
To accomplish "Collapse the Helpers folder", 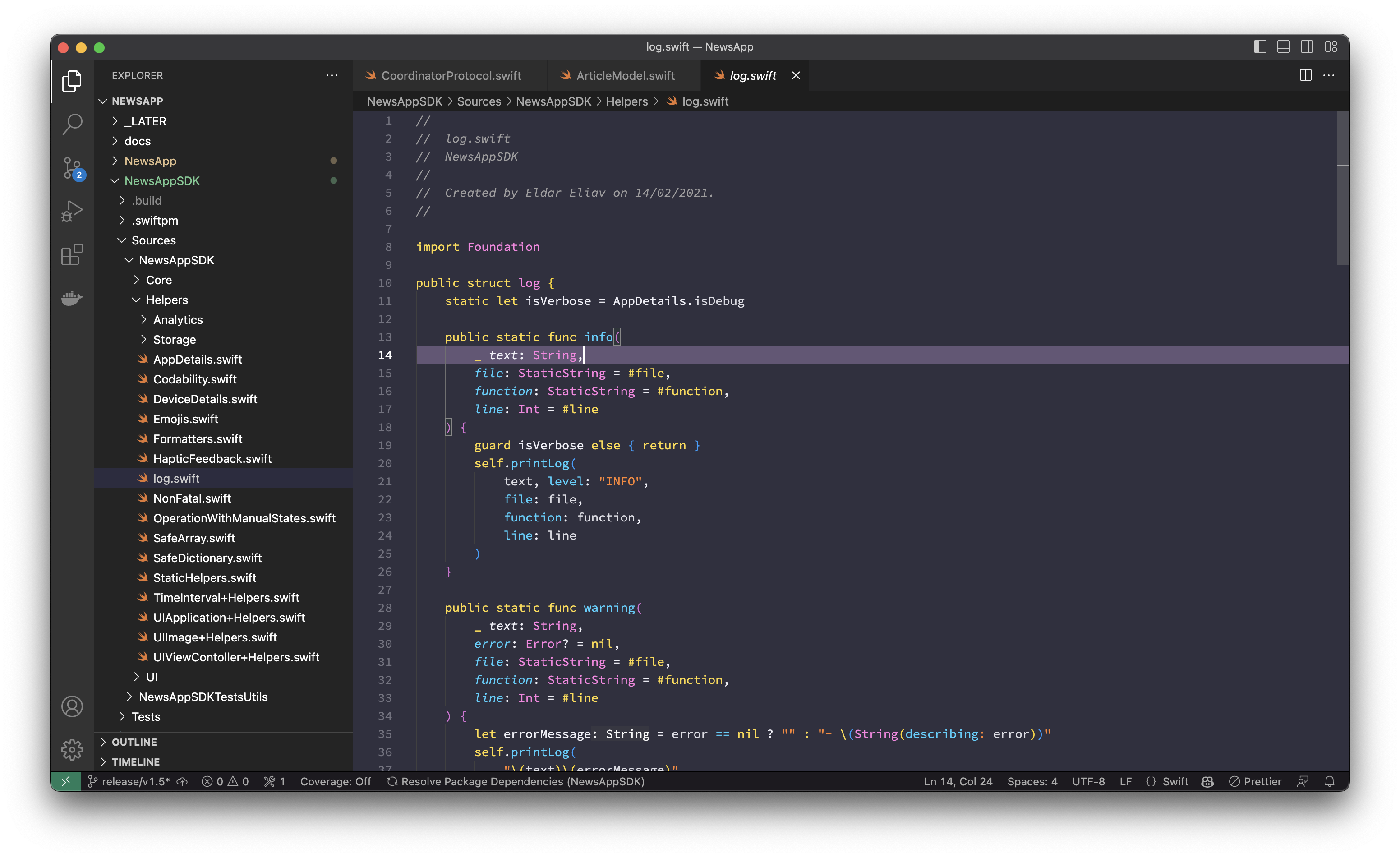I will pyautogui.click(x=223, y=300).
